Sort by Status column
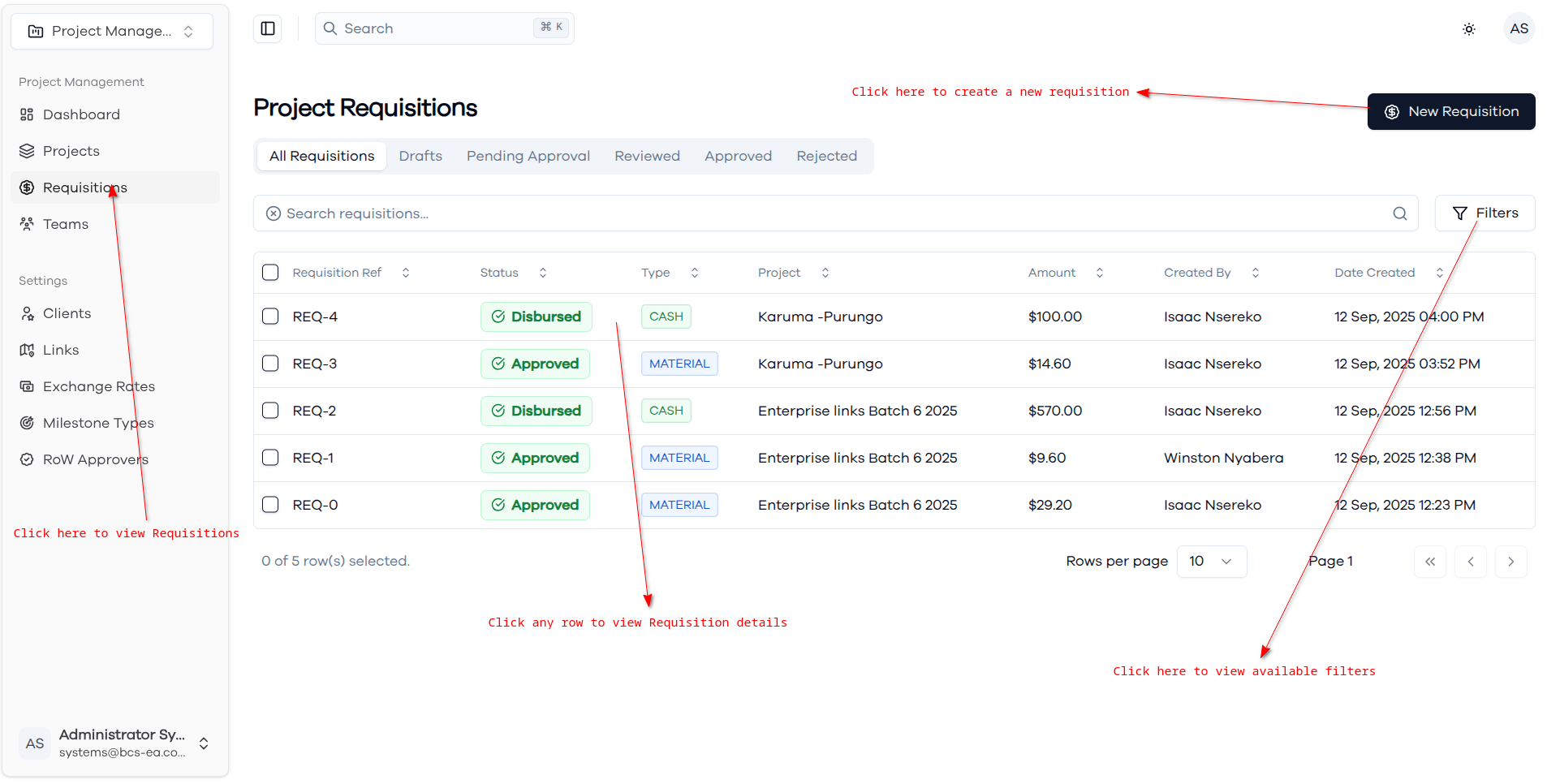The height and width of the screenshot is (784, 1547). [x=513, y=273]
